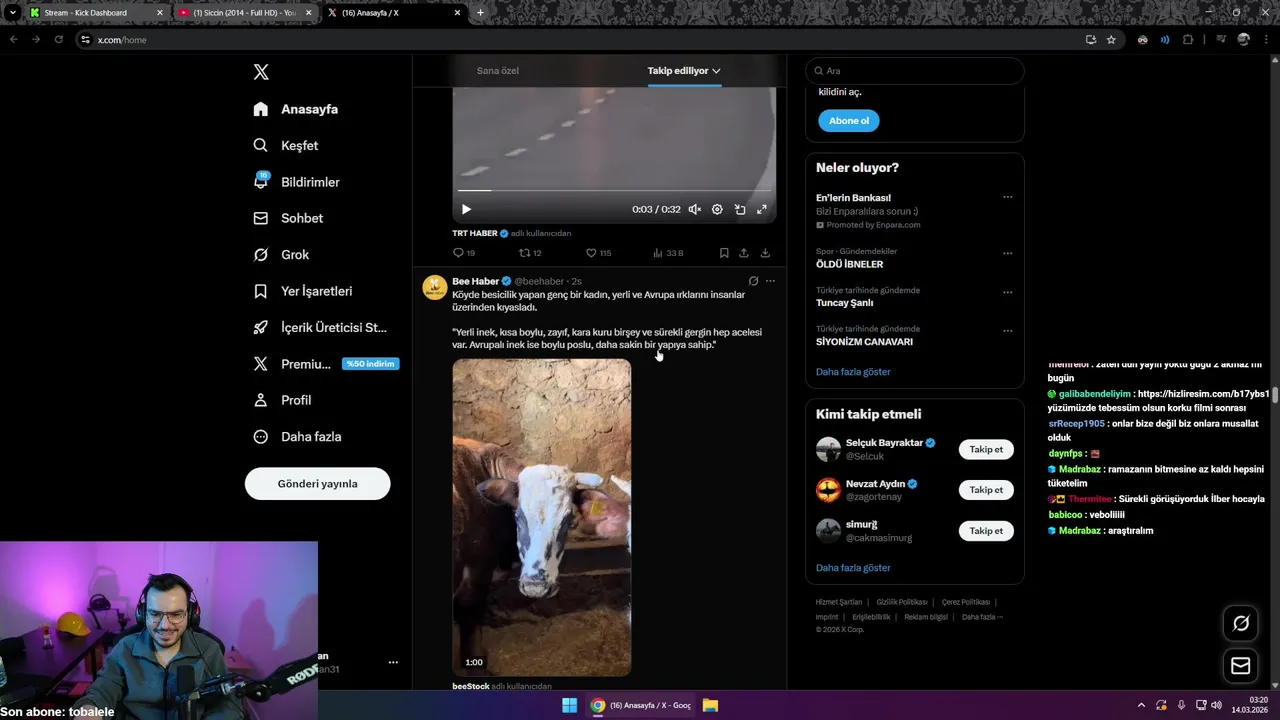Open floating messages button
This screenshot has height=720, width=1280.
point(1241,666)
